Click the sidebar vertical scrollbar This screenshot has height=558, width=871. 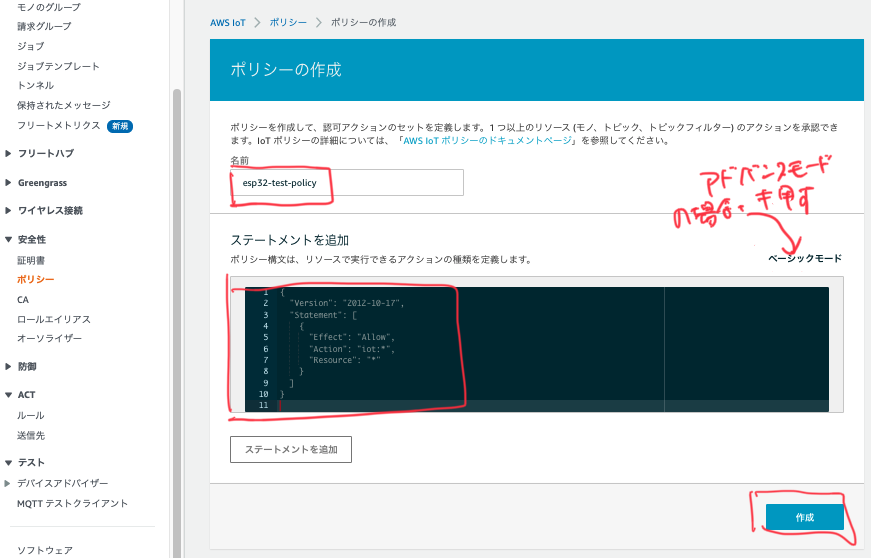pyautogui.click(x=177, y=322)
